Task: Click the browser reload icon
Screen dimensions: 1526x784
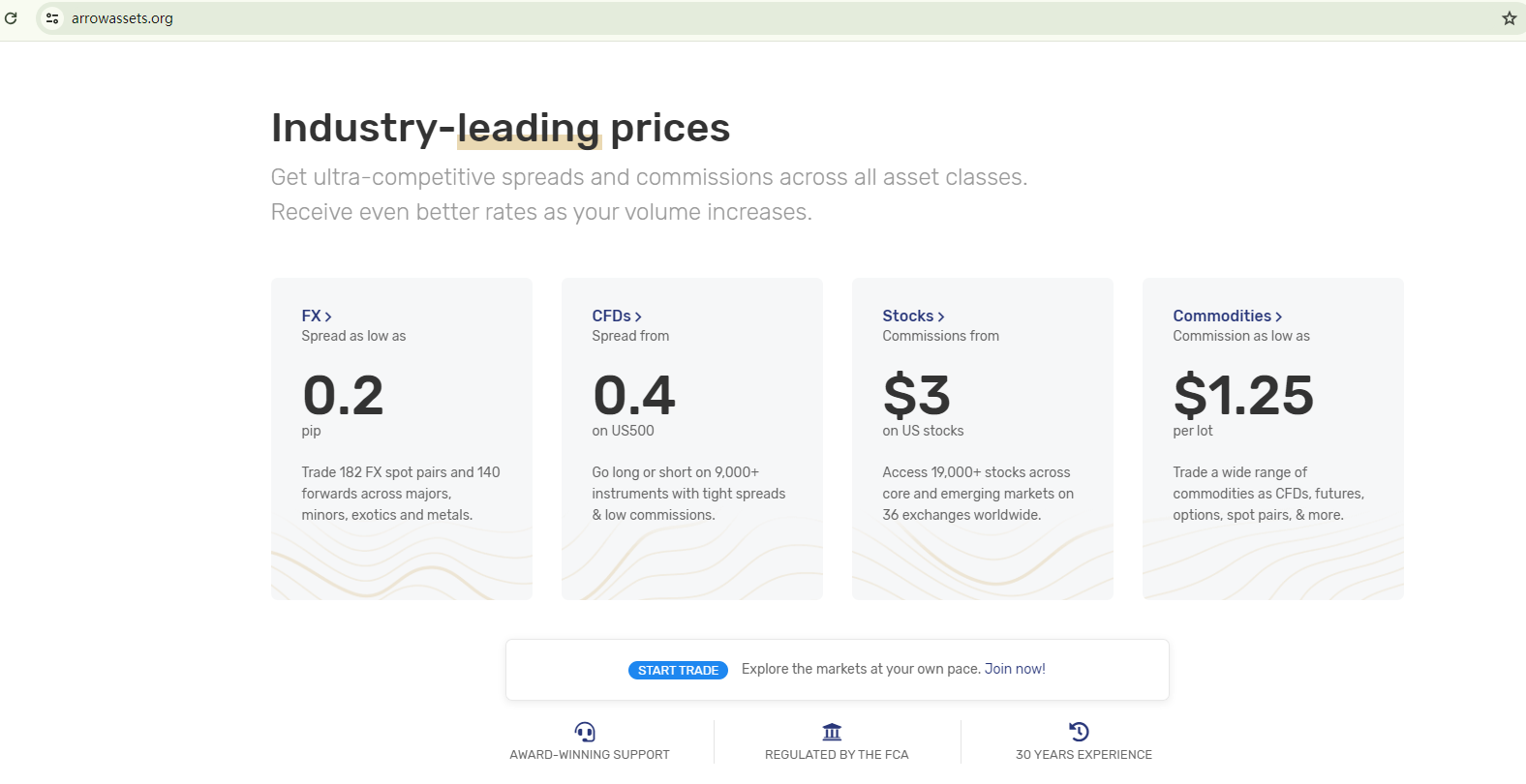Action: (12, 18)
